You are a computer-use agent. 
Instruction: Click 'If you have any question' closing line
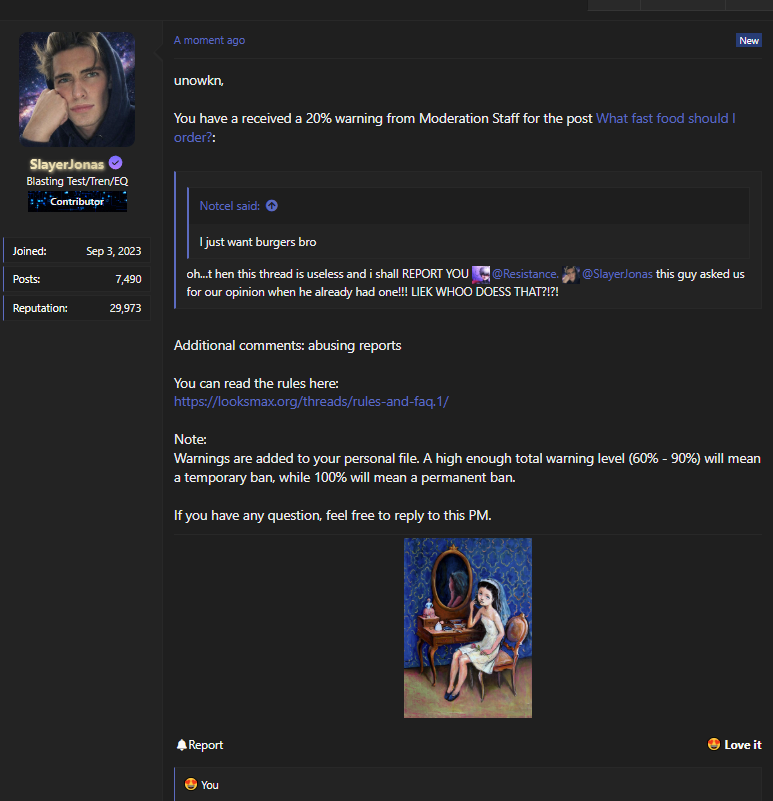pyautogui.click(x=333, y=515)
